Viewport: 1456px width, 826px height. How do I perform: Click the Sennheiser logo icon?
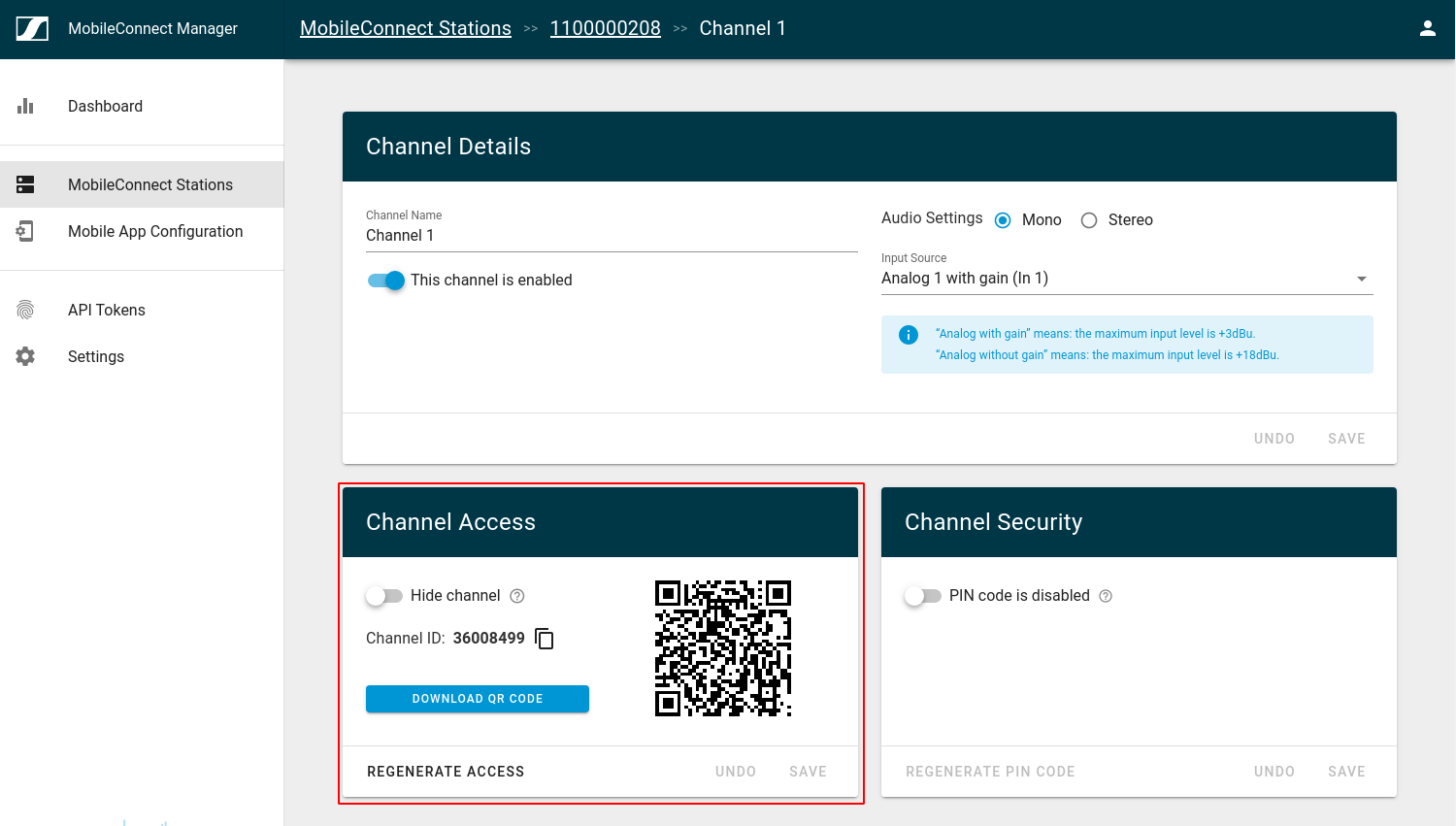tap(32, 29)
